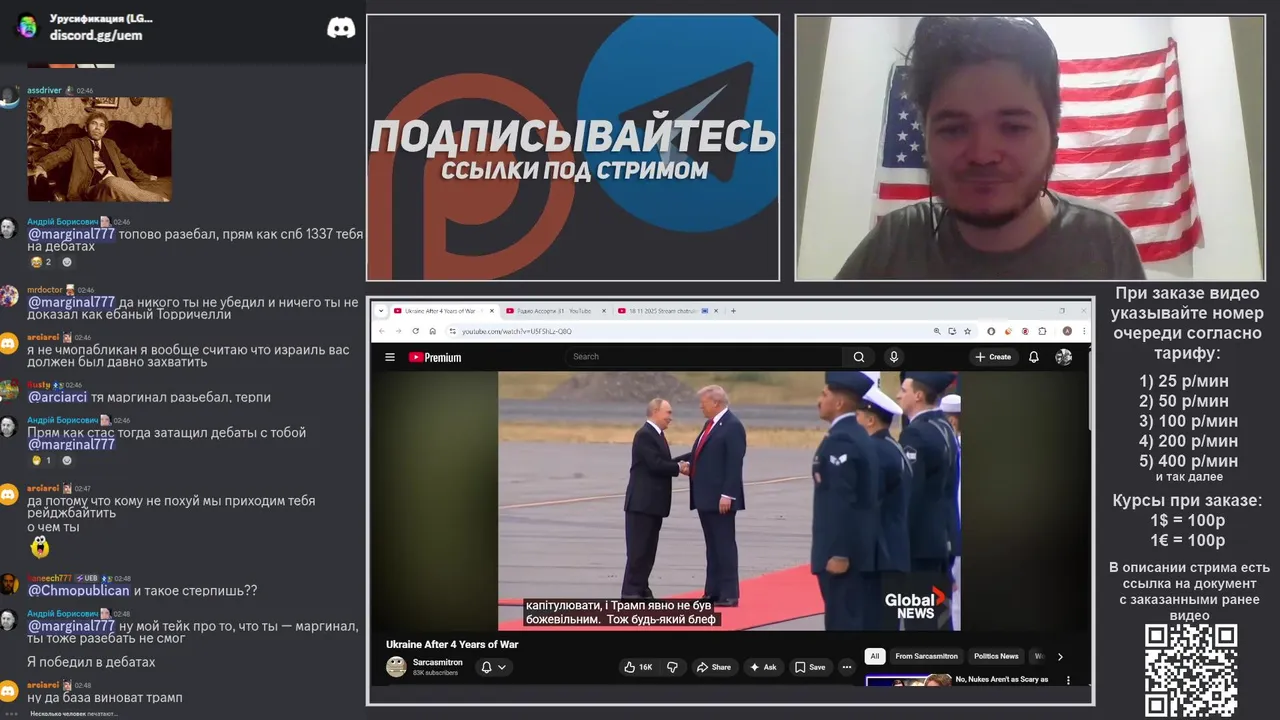
Task: Like the video showing 16K
Action: point(638,667)
